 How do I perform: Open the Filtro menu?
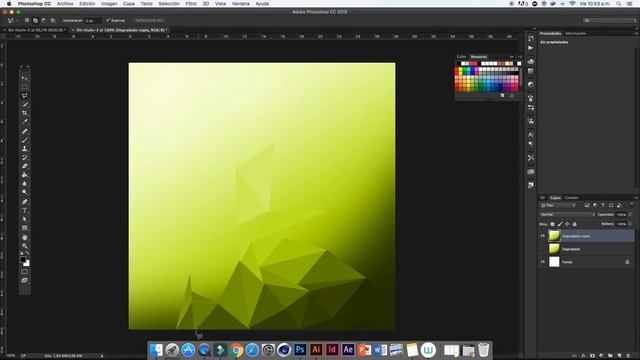pyautogui.click(x=191, y=4)
